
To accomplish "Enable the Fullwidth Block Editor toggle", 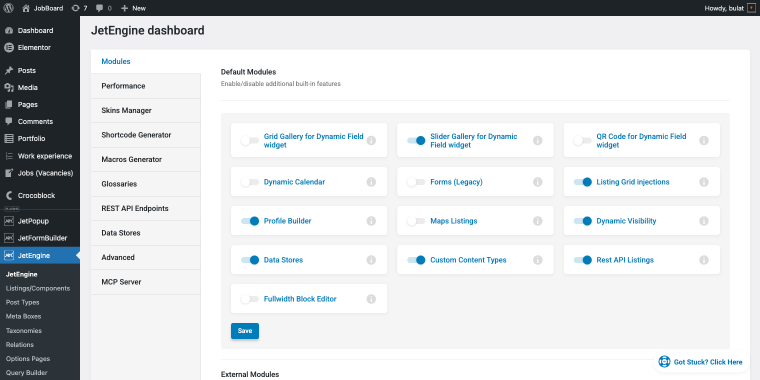I will point(250,299).
